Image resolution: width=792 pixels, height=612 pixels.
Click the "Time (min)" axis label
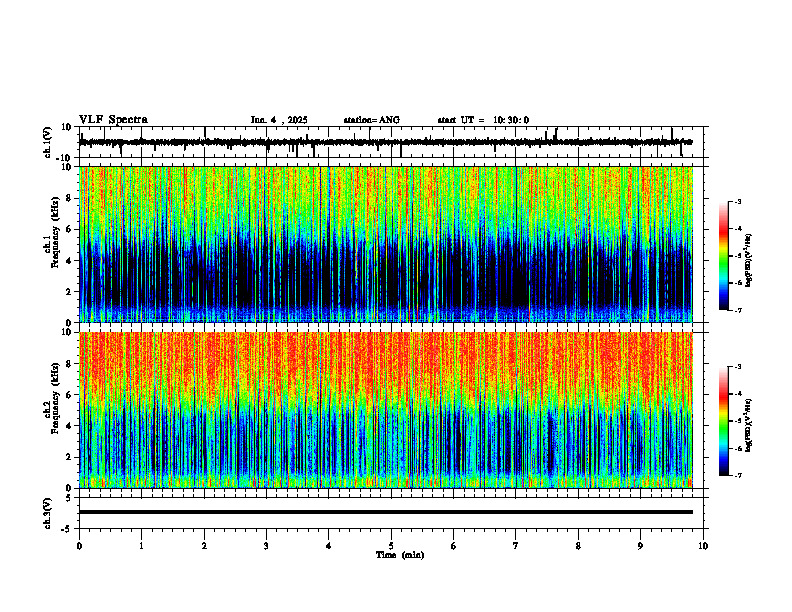400,555
